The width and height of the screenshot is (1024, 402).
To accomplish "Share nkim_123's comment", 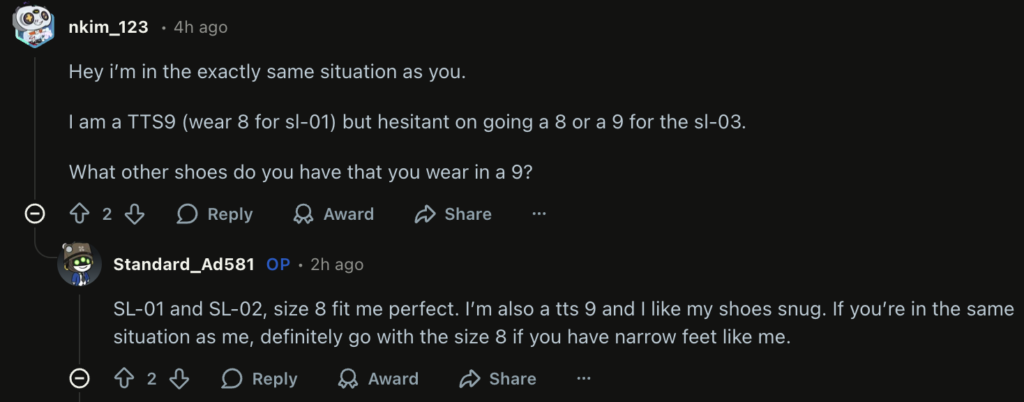I will [x=453, y=214].
